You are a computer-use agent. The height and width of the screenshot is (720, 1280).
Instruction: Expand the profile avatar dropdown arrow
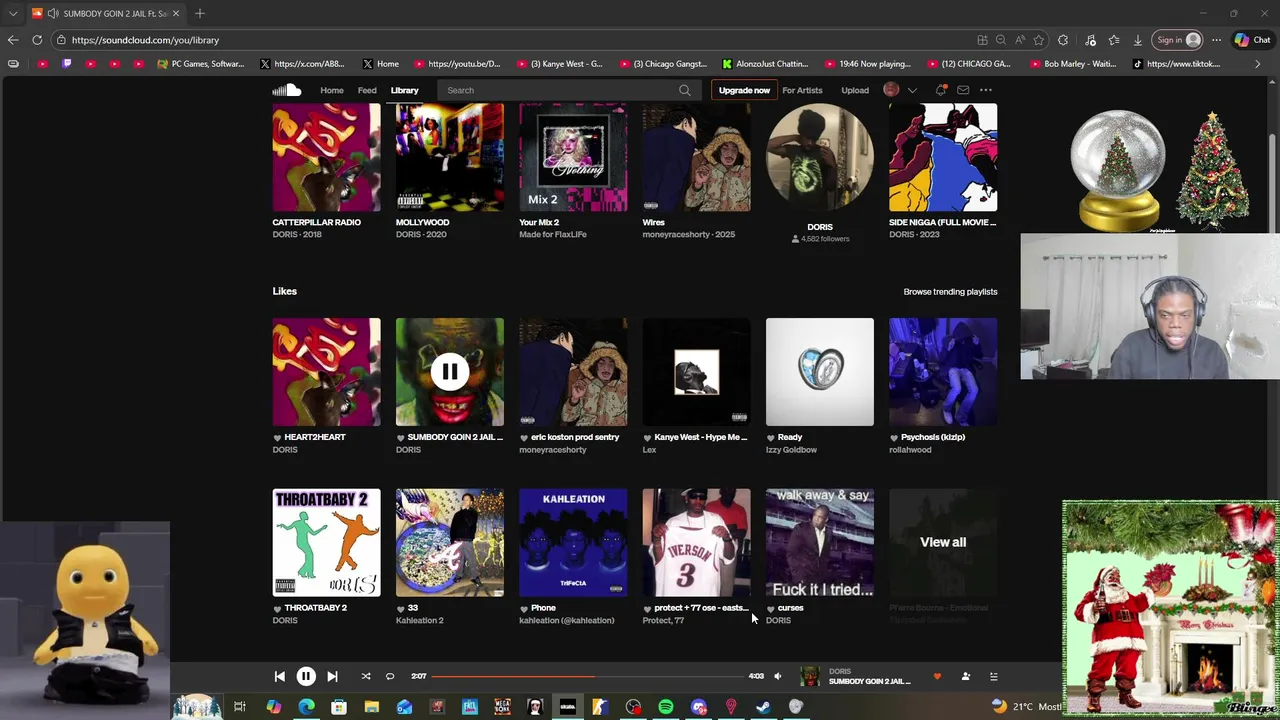click(912, 90)
